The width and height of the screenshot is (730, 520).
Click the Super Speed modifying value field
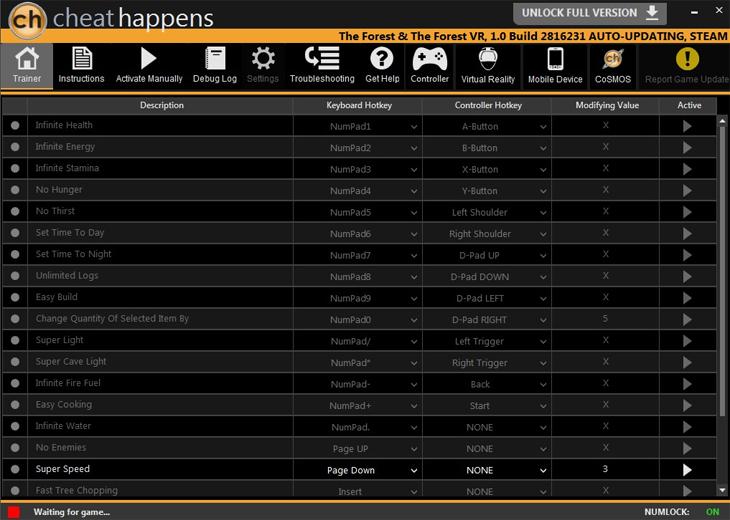point(605,469)
